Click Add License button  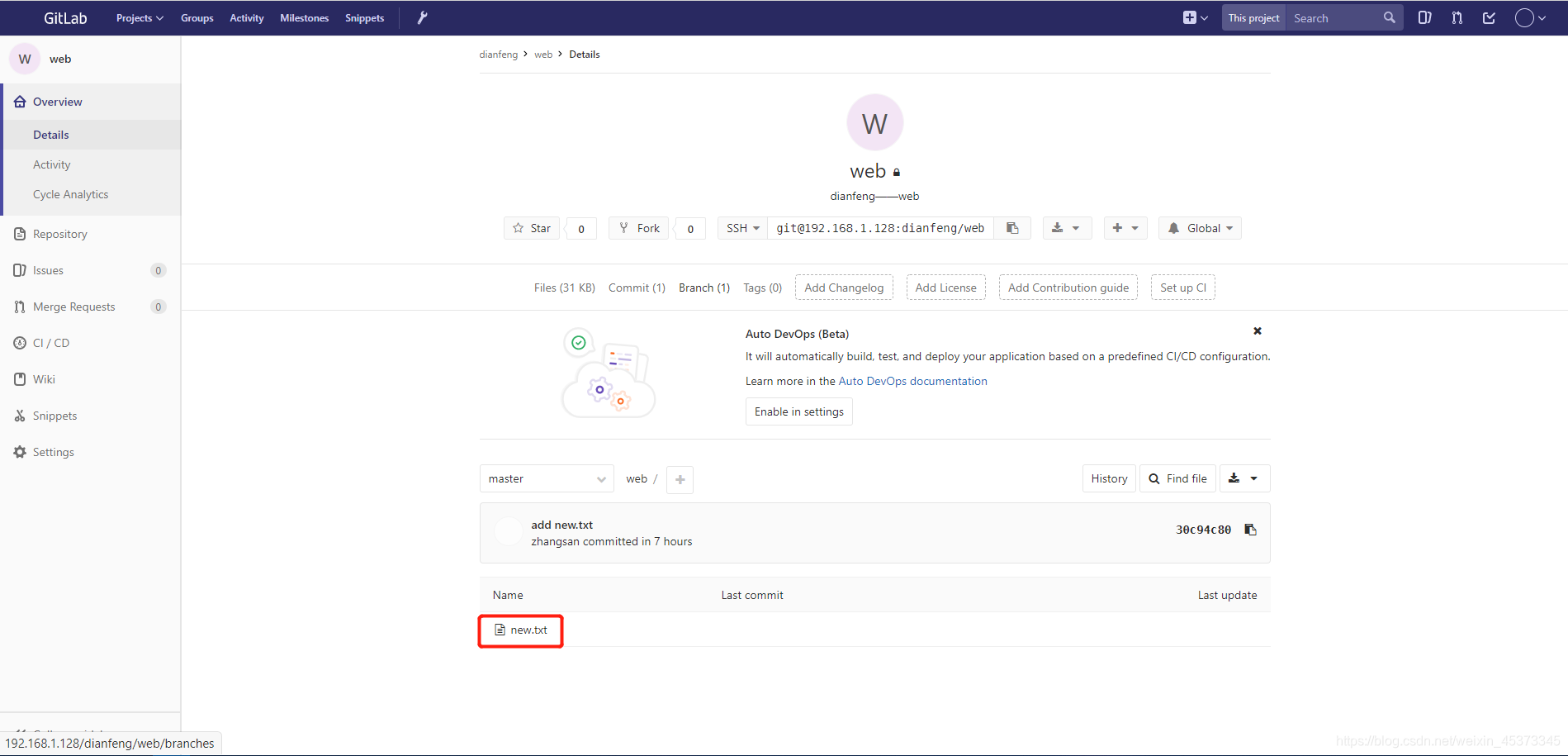tap(945, 288)
